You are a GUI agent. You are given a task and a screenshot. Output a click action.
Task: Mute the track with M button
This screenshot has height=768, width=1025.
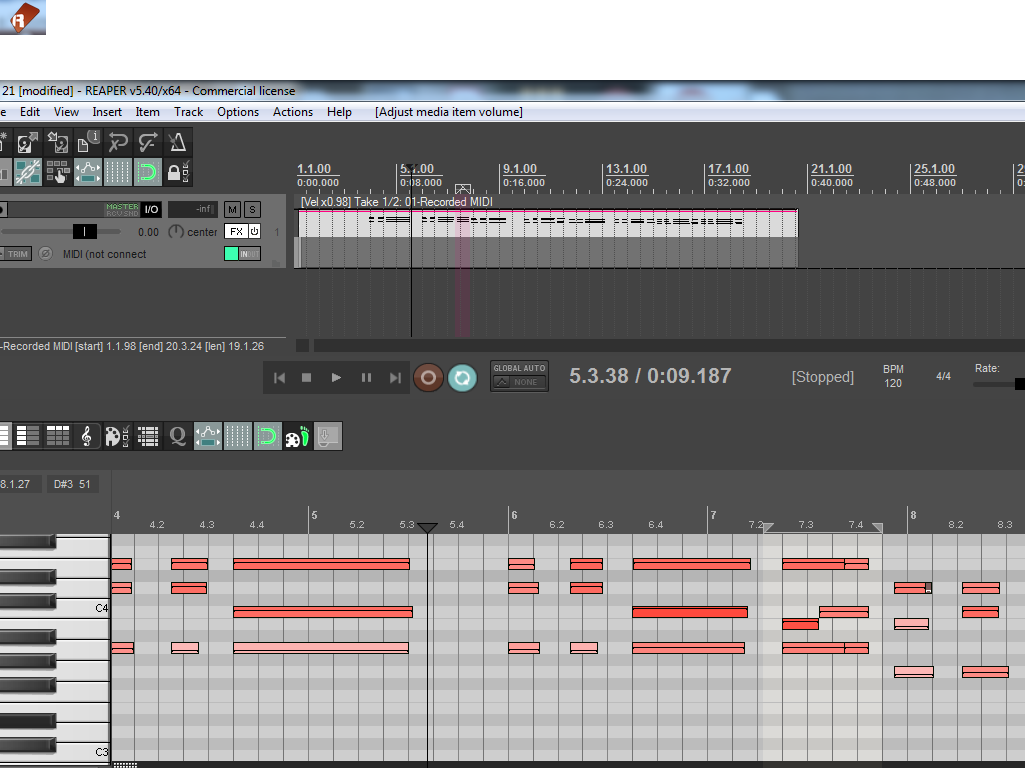(x=232, y=209)
